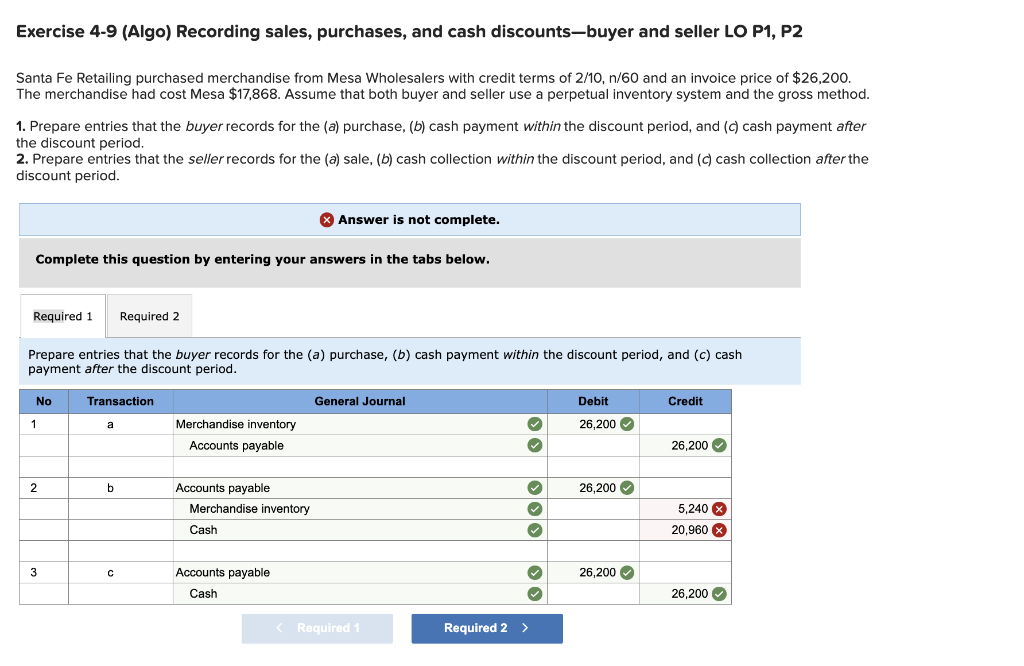The image size is (1024, 666).
Task: Click the green checkmark next to the Cash row in entry 2
Action: tap(535, 530)
